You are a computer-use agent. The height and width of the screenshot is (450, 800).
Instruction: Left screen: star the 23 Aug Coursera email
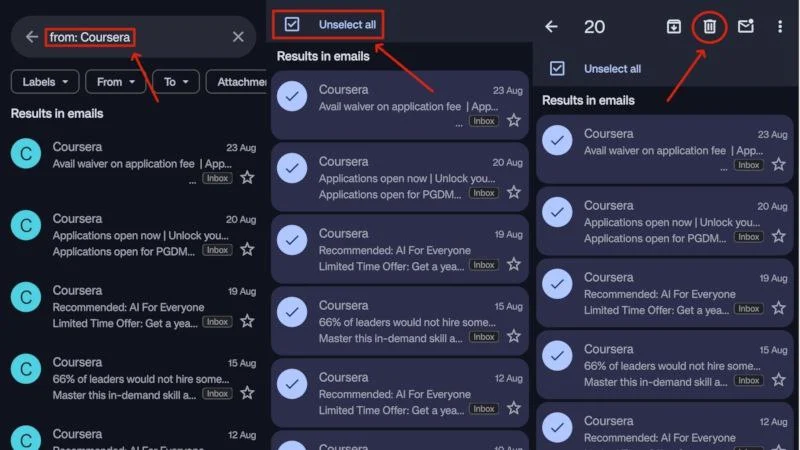(247, 178)
